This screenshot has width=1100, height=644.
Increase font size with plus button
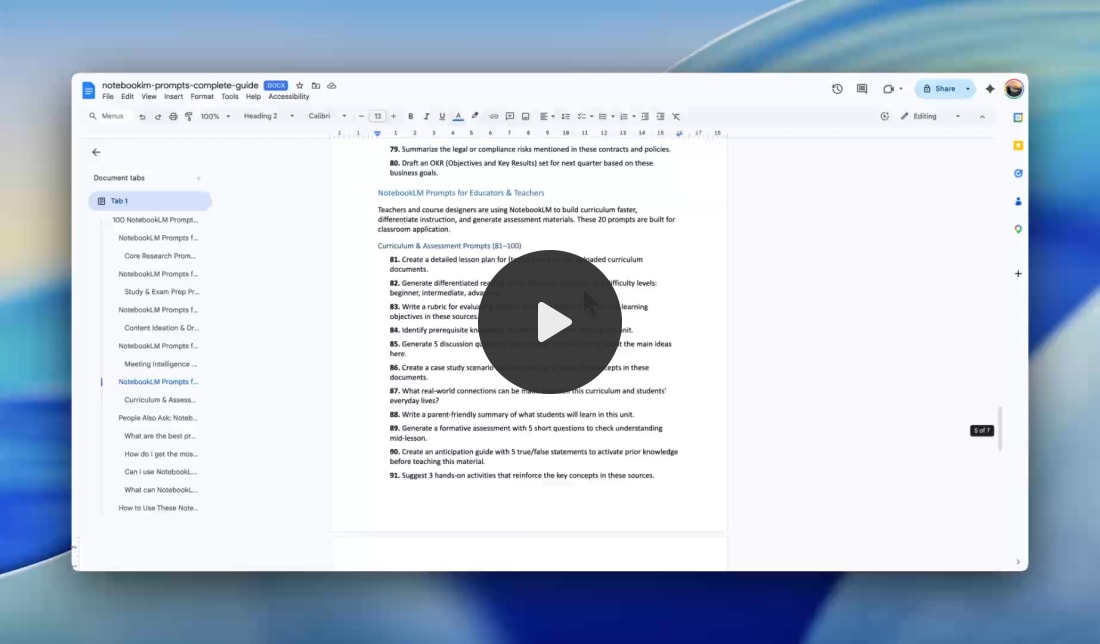(394, 116)
